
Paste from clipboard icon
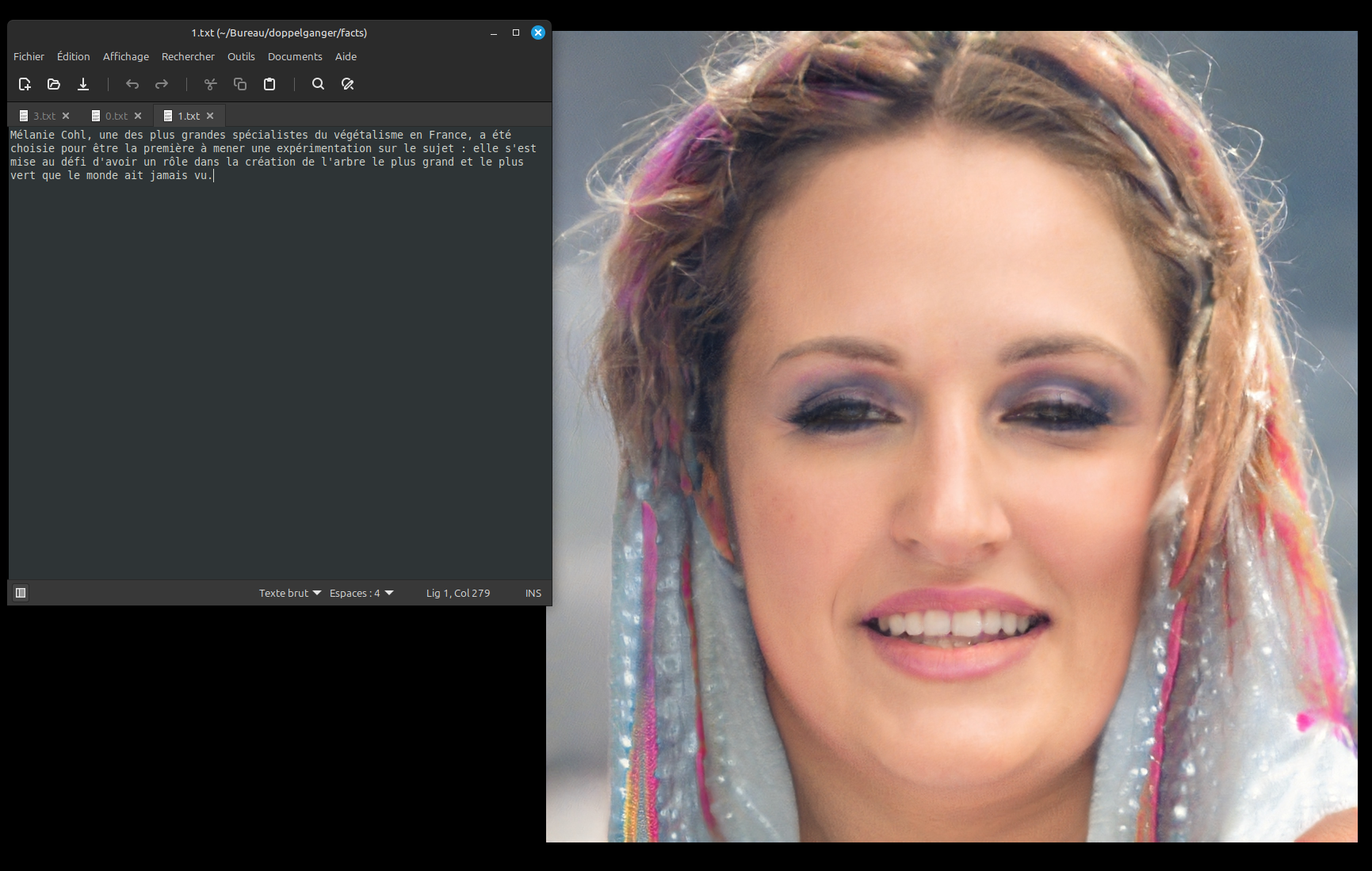[x=269, y=84]
